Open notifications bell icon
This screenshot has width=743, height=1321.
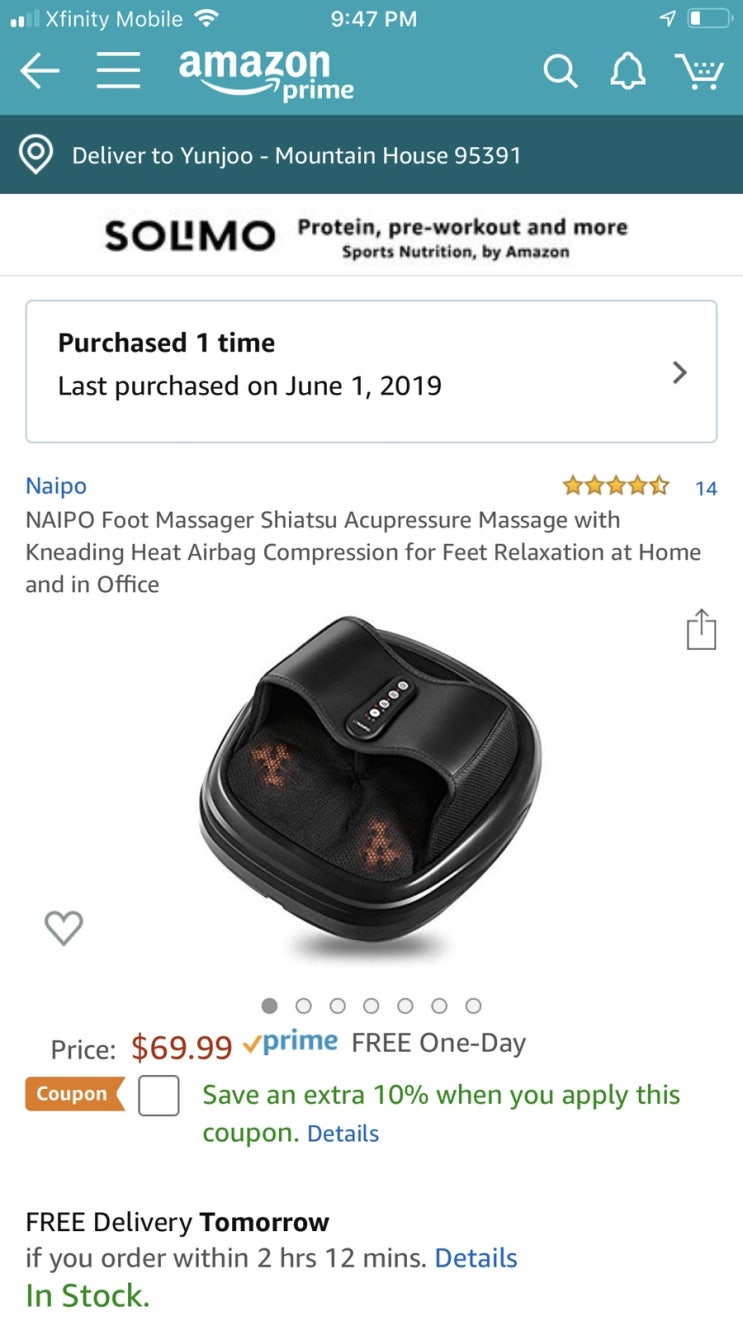click(627, 72)
